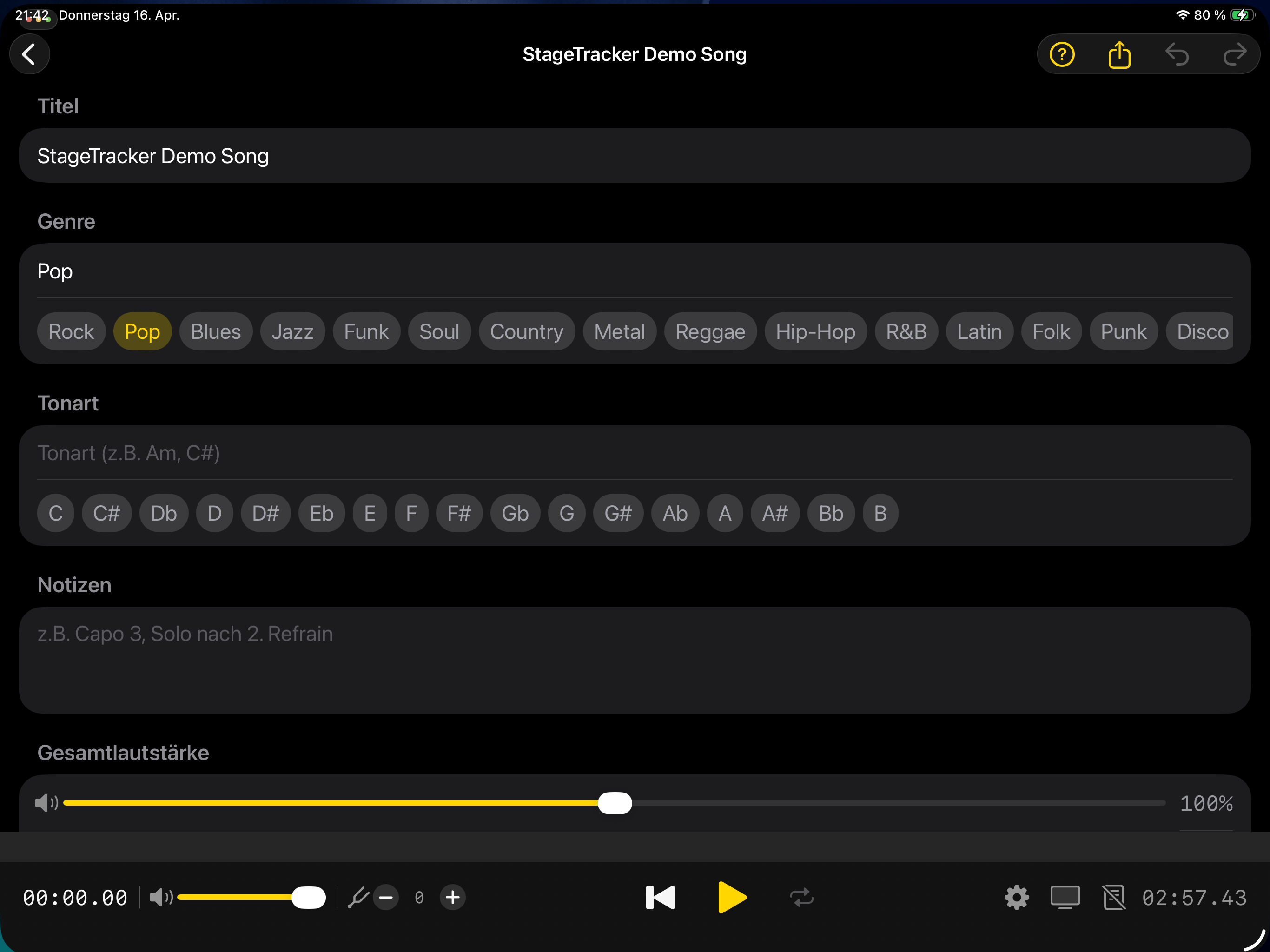Click the battery indicator in status bar

pos(1243,15)
